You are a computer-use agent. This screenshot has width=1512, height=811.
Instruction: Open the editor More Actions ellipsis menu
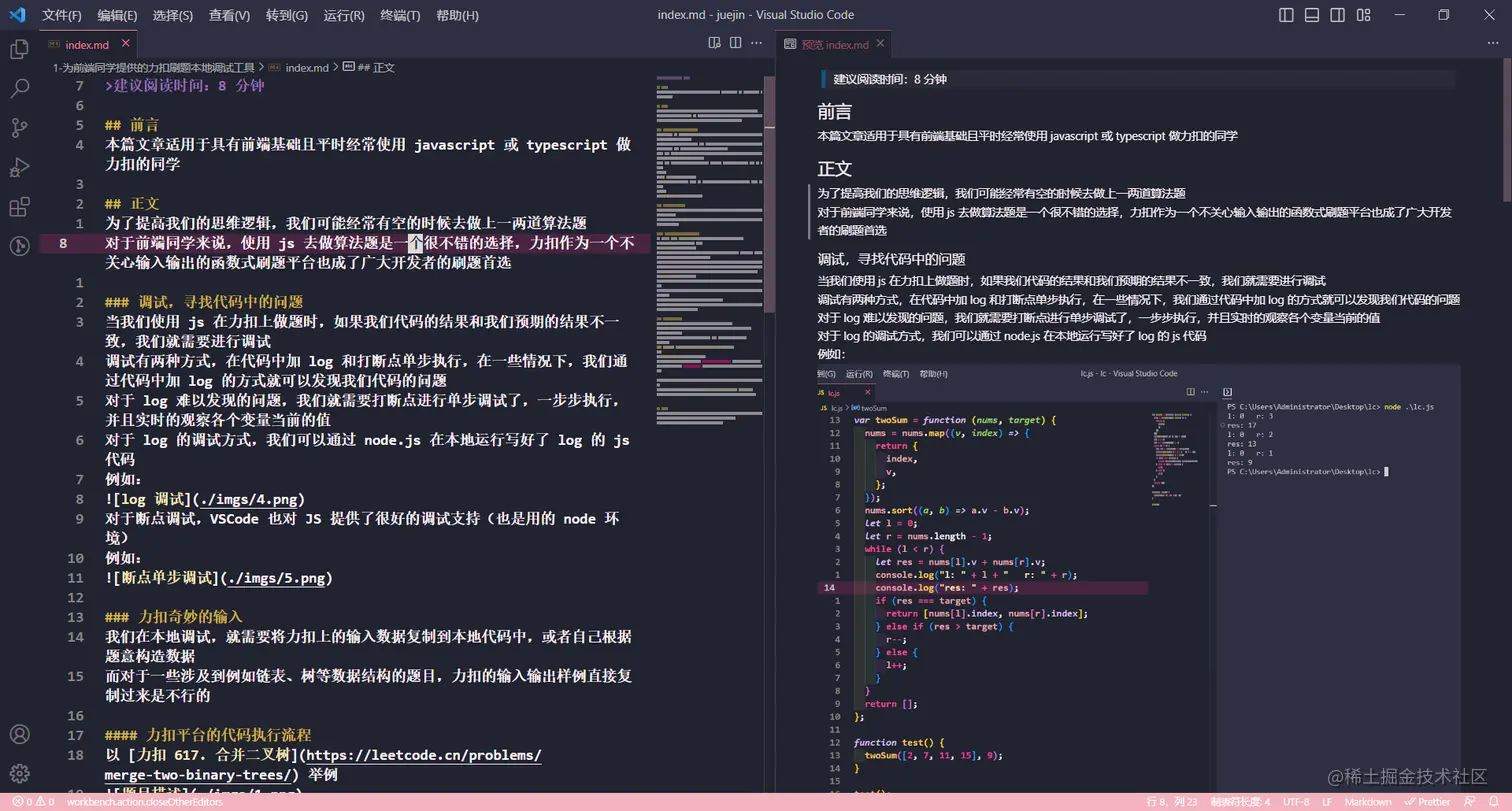757,43
